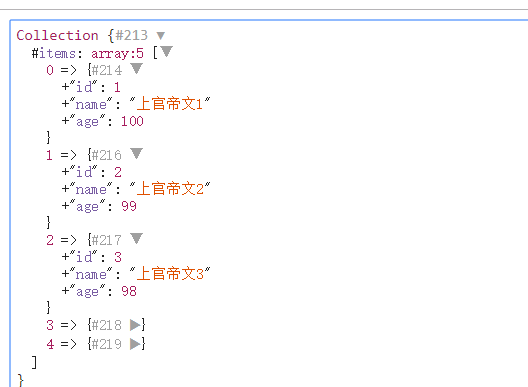Click the #214 object reference

pos(107,70)
